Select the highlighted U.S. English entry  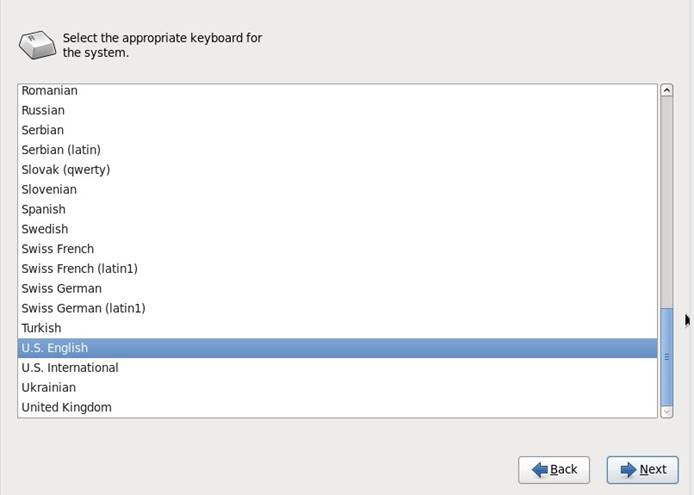coord(55,348)
